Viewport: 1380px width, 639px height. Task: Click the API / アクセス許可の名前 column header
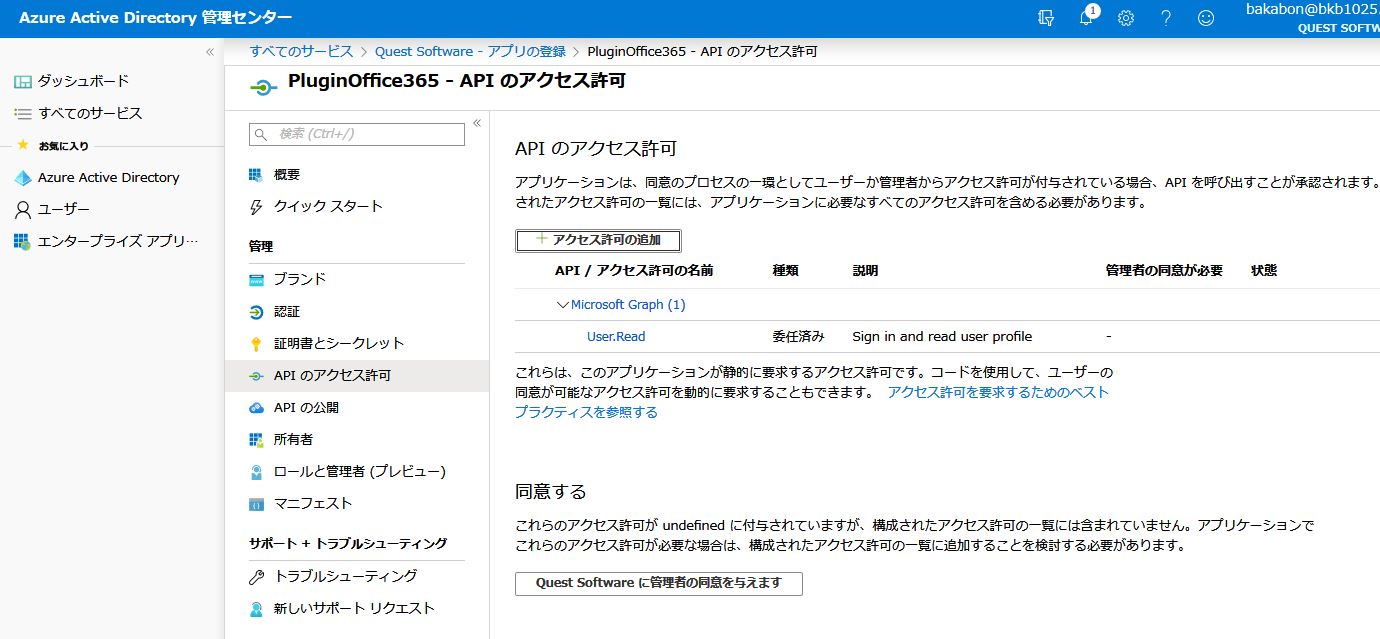pos(634,271)
